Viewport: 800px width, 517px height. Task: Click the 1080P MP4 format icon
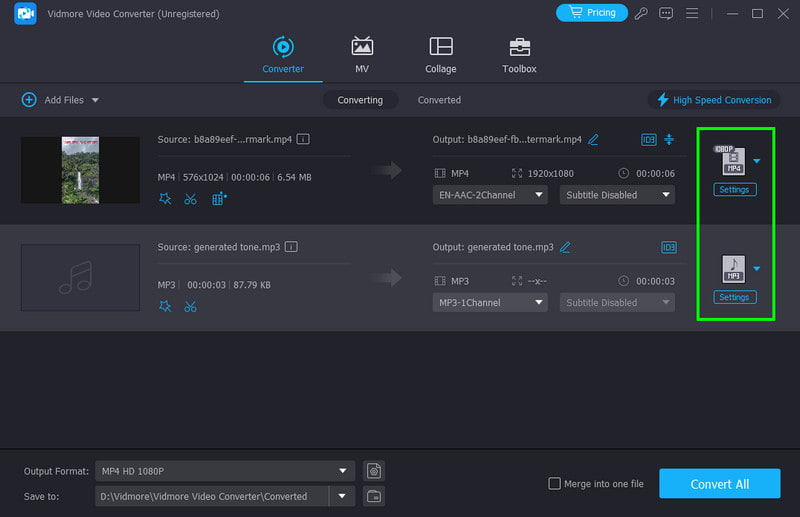[x=733, y=161]
